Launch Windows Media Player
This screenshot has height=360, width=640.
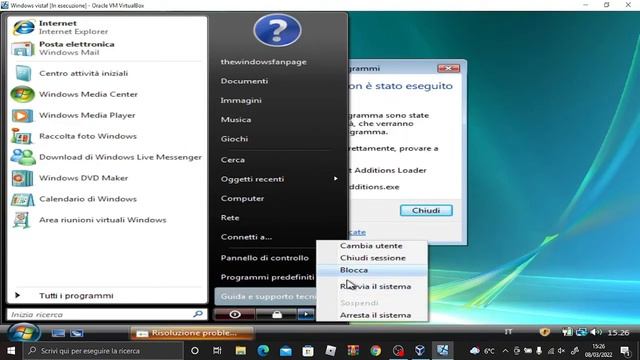(107, 115)
